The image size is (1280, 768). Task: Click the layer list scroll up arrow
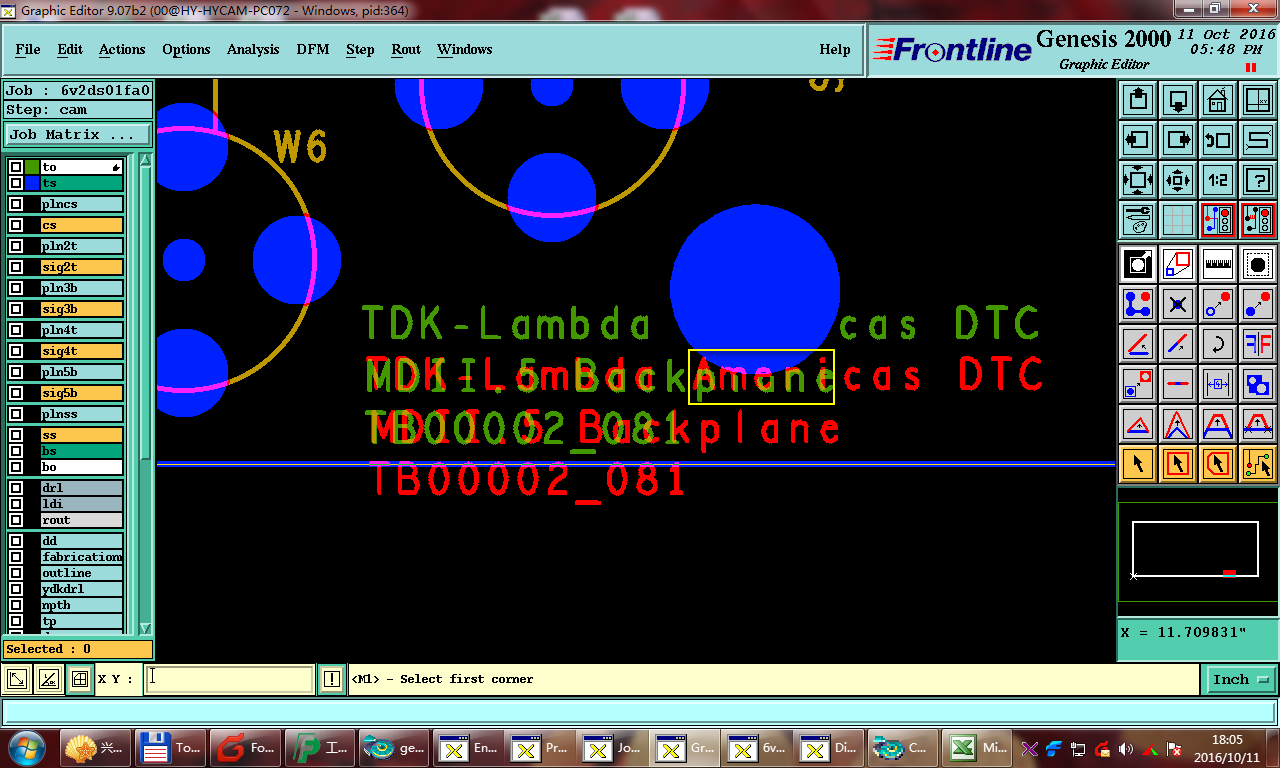click(145, 160)
